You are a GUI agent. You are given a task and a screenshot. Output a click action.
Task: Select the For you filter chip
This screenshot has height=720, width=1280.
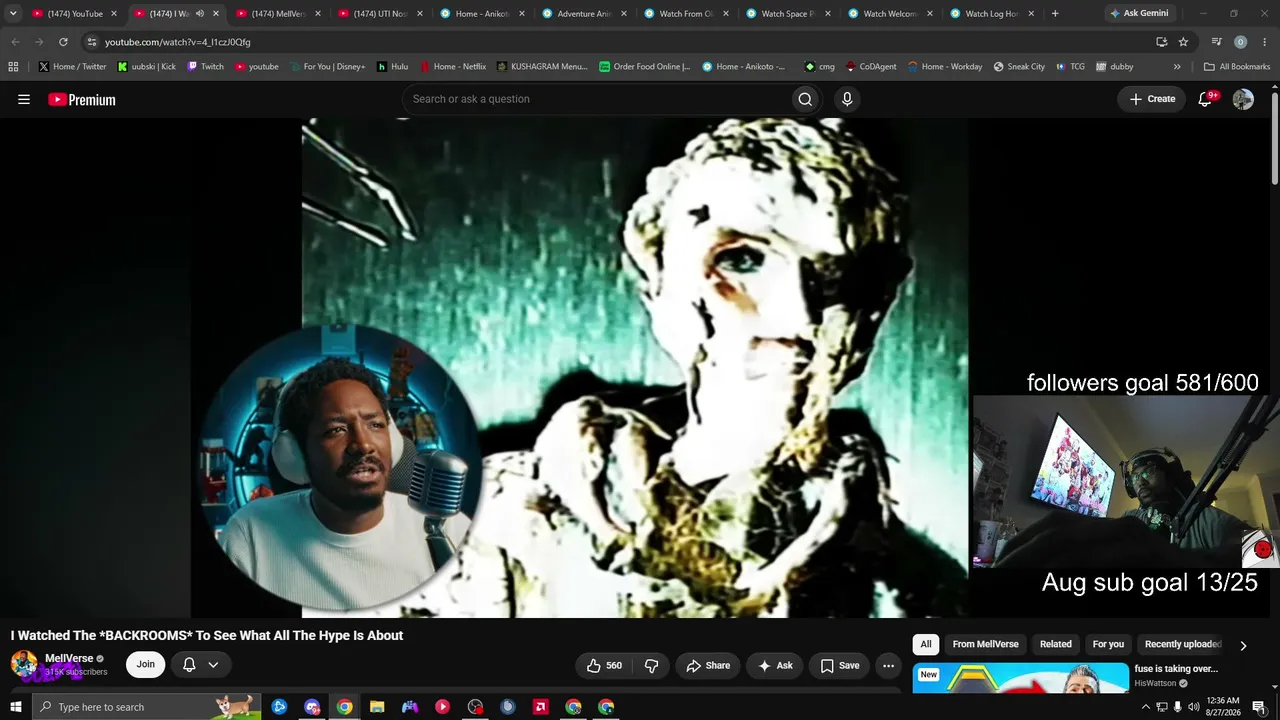click(x=1108, y=645)
